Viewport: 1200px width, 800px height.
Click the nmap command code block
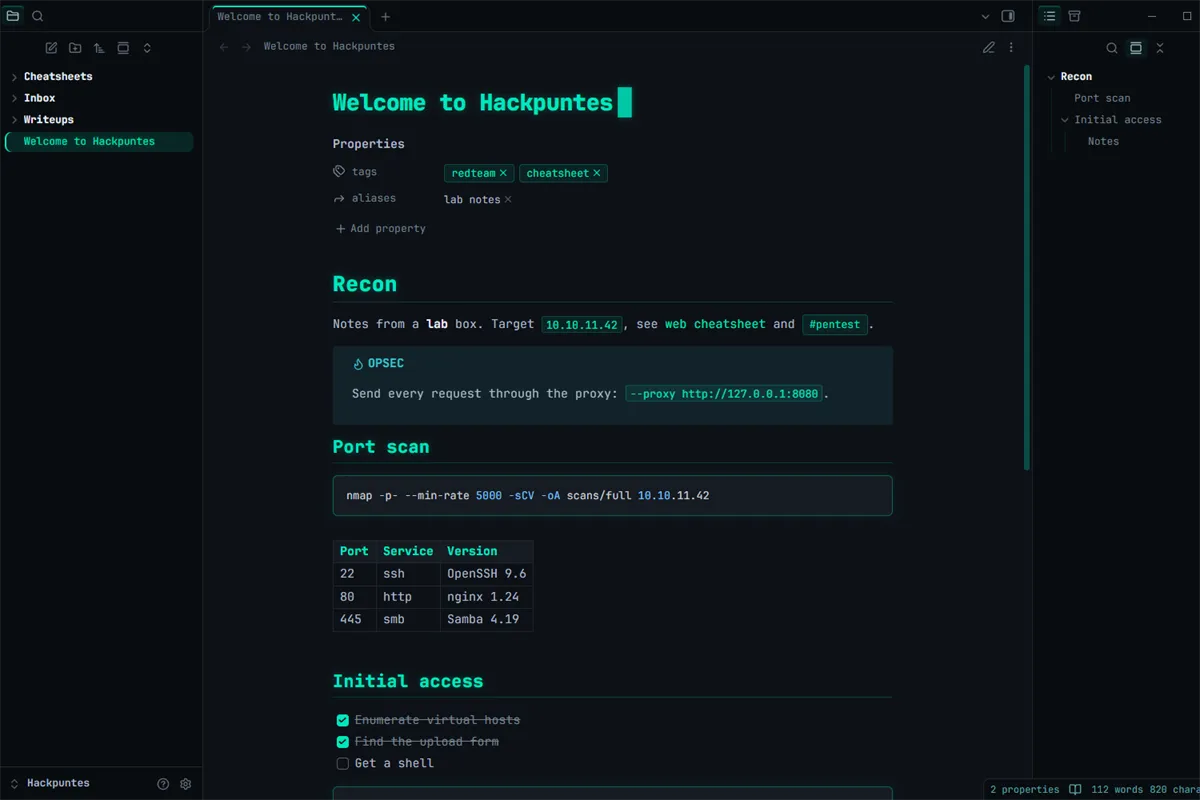tap(612, 496)
